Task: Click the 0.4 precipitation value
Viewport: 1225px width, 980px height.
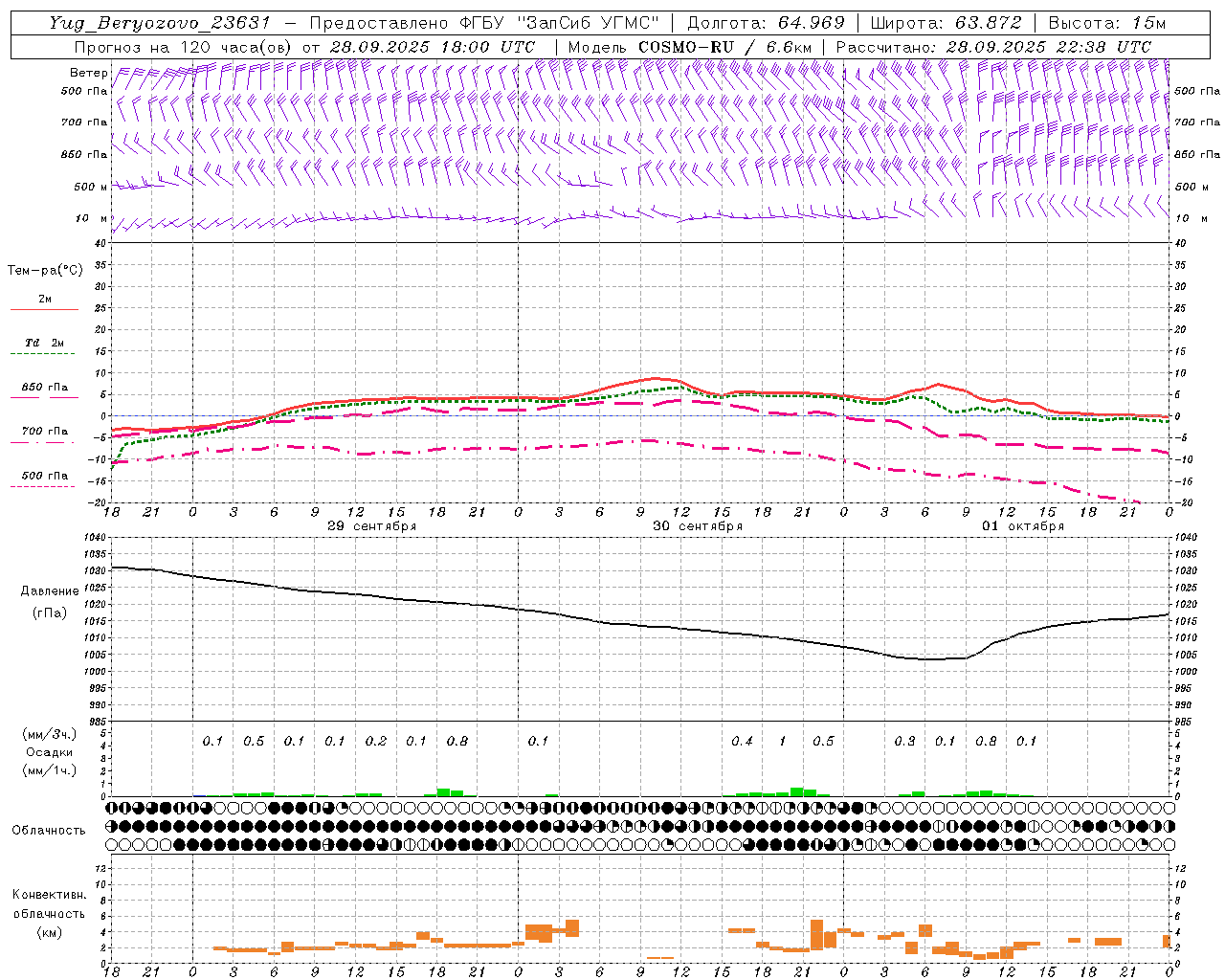Action: click(742, 742)
